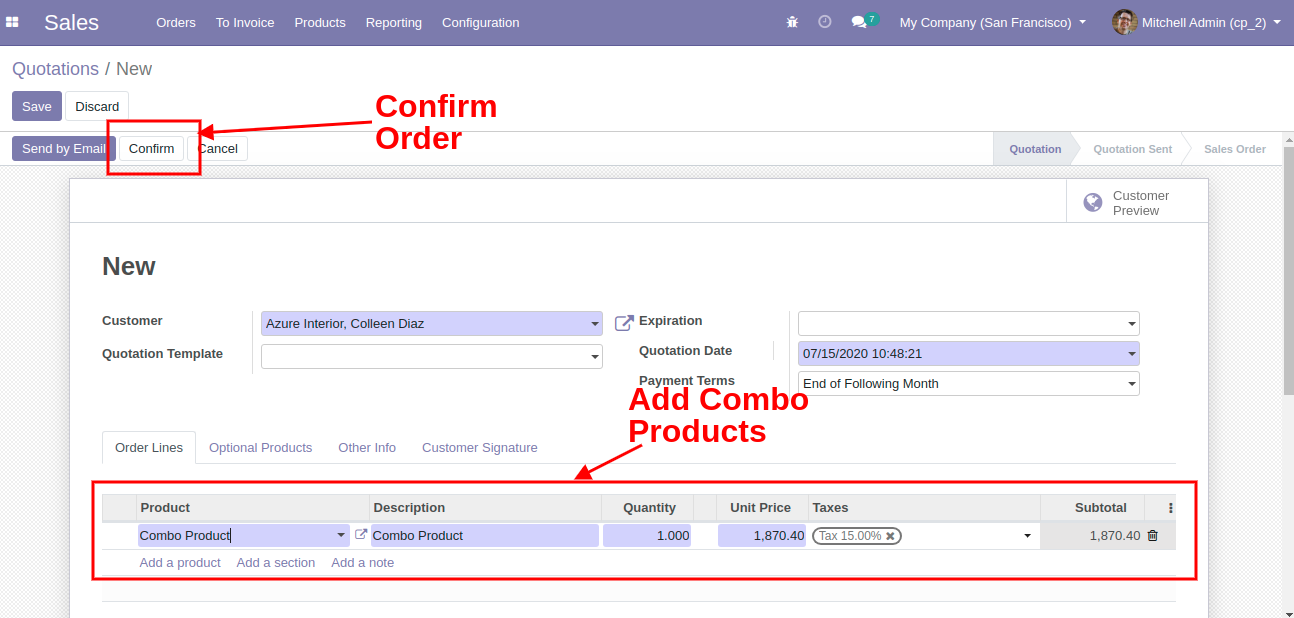Click the Add a section link
Viewport: 1294px width, 618px height.
click(x=275, y=563)
